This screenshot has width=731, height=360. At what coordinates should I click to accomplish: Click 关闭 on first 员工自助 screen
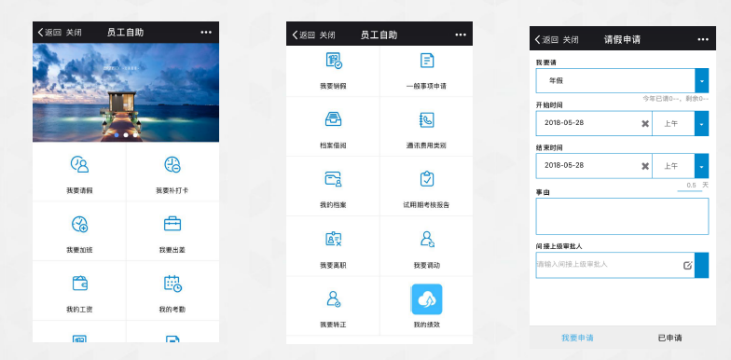[74, 33]
